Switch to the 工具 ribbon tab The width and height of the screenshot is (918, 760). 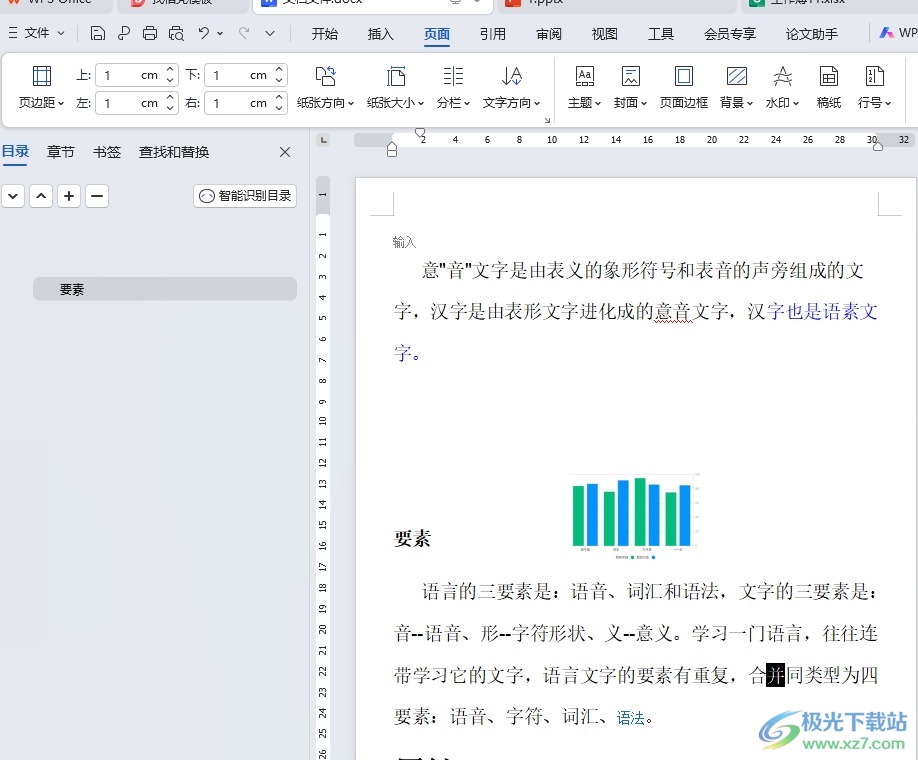660,34
